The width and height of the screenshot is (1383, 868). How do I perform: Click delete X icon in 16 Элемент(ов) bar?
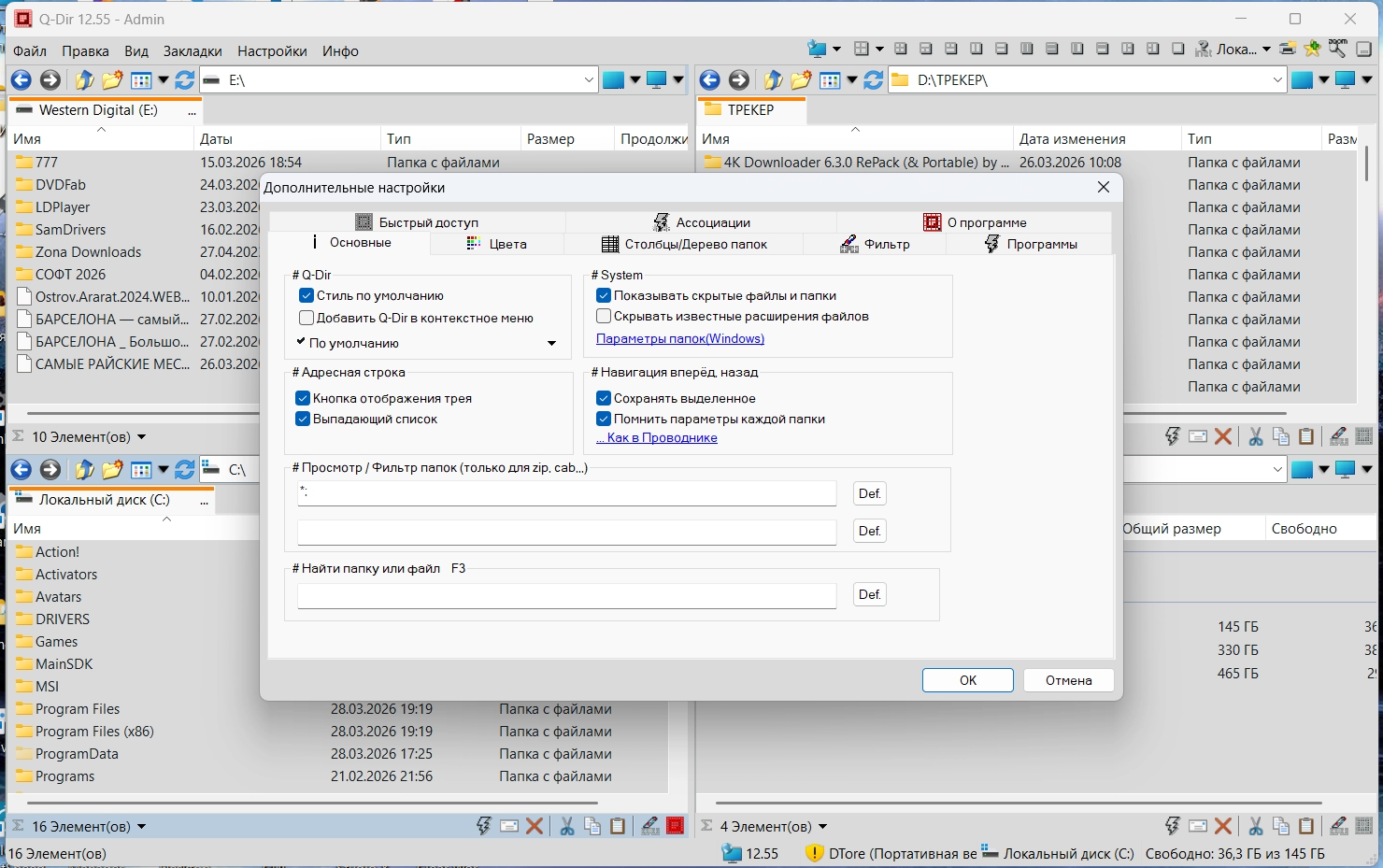[x=535, y=826]
